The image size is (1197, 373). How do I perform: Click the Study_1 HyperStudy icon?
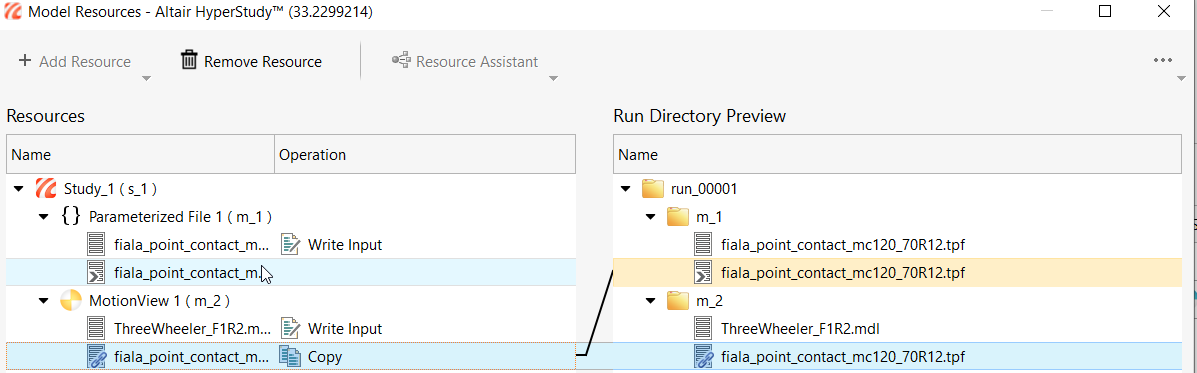[x=45, y=188]
